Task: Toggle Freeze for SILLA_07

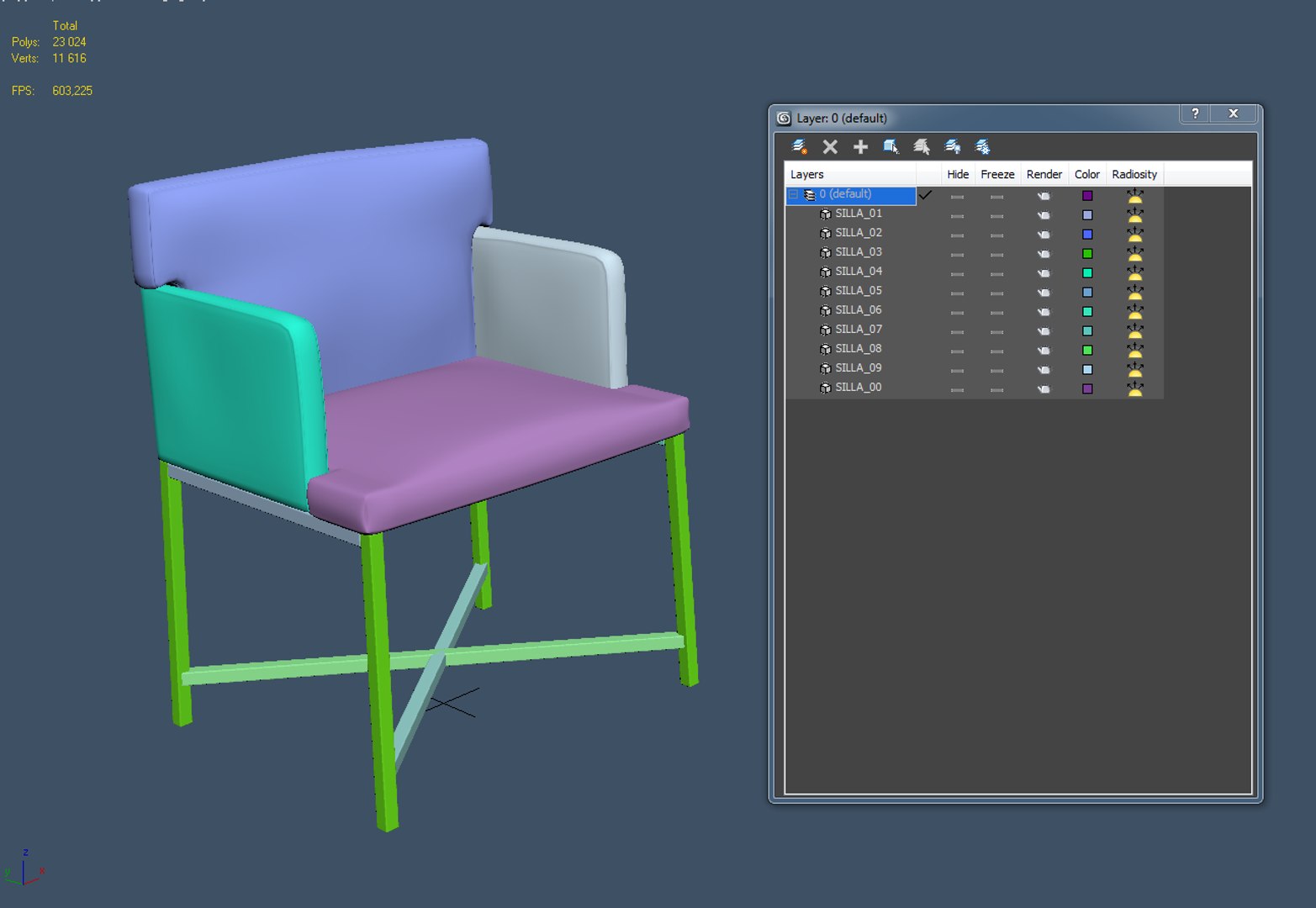Action: (x=996, y=331)
